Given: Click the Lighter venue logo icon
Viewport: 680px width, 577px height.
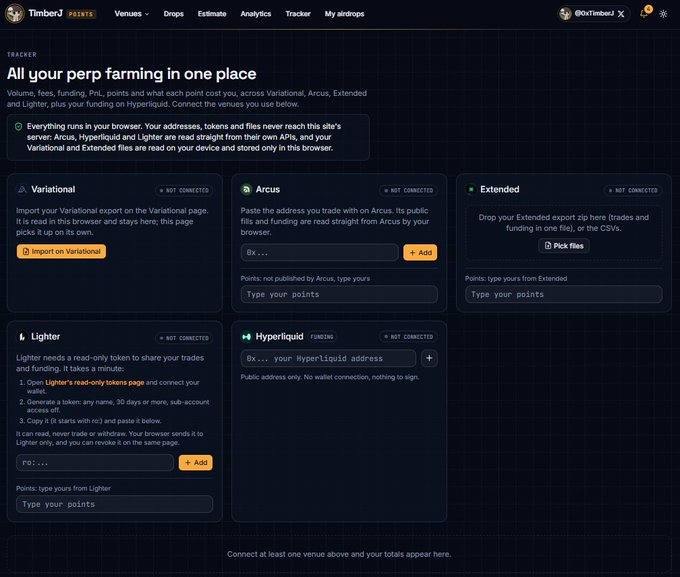Looking at the screenshot, I should coord(22,337).
